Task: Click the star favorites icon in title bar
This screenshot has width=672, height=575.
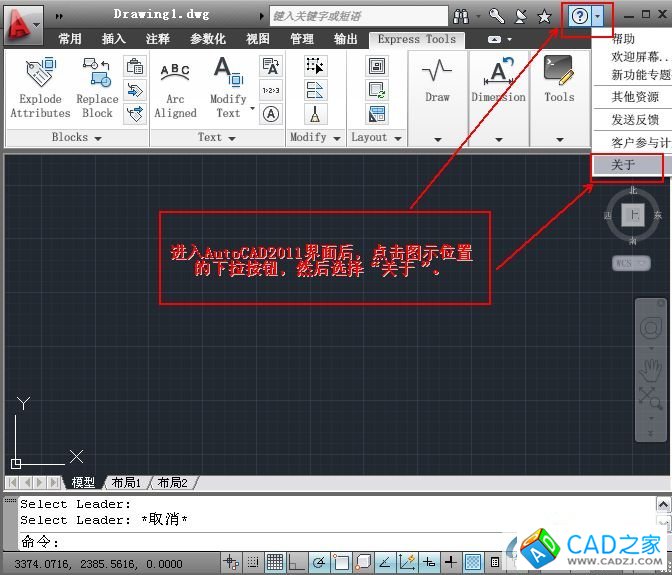Action: (x=544, y=16)
